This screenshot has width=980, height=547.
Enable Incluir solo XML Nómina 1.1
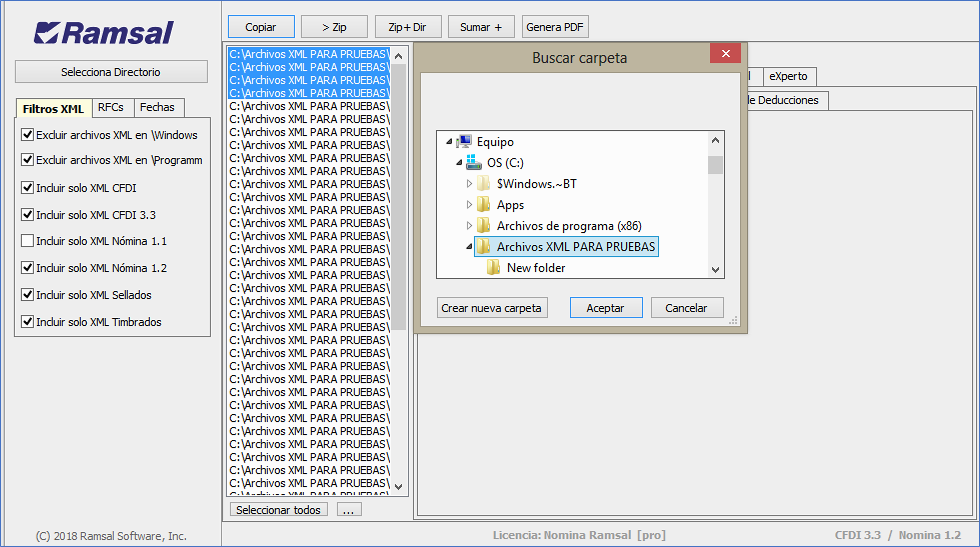pos(28,241)
